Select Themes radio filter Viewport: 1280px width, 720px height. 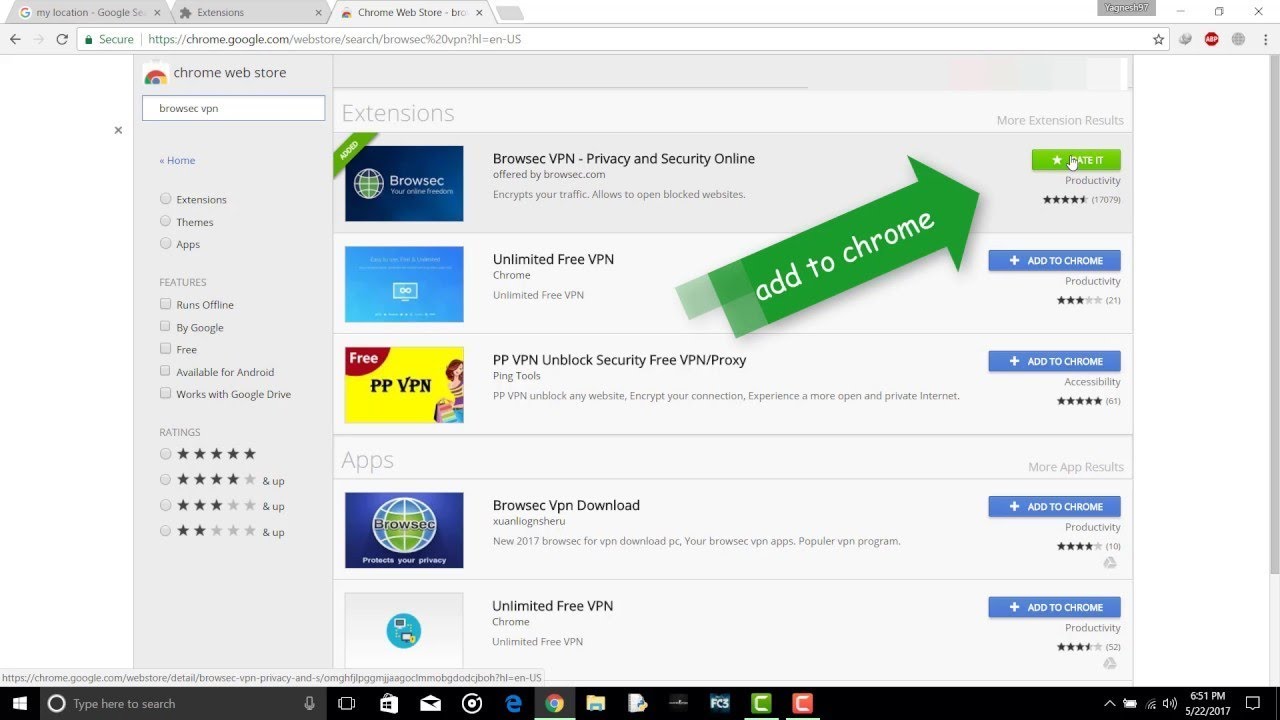[x=166, y=221]
